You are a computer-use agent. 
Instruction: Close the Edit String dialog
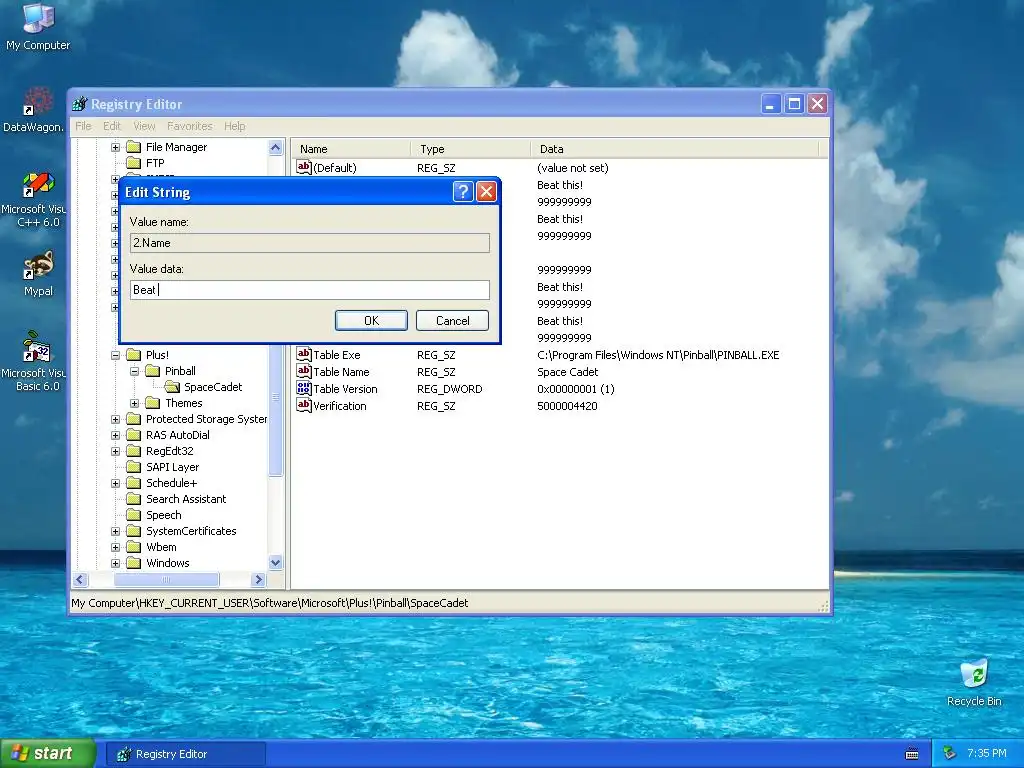pyautogui.click(x=487, y=191)
